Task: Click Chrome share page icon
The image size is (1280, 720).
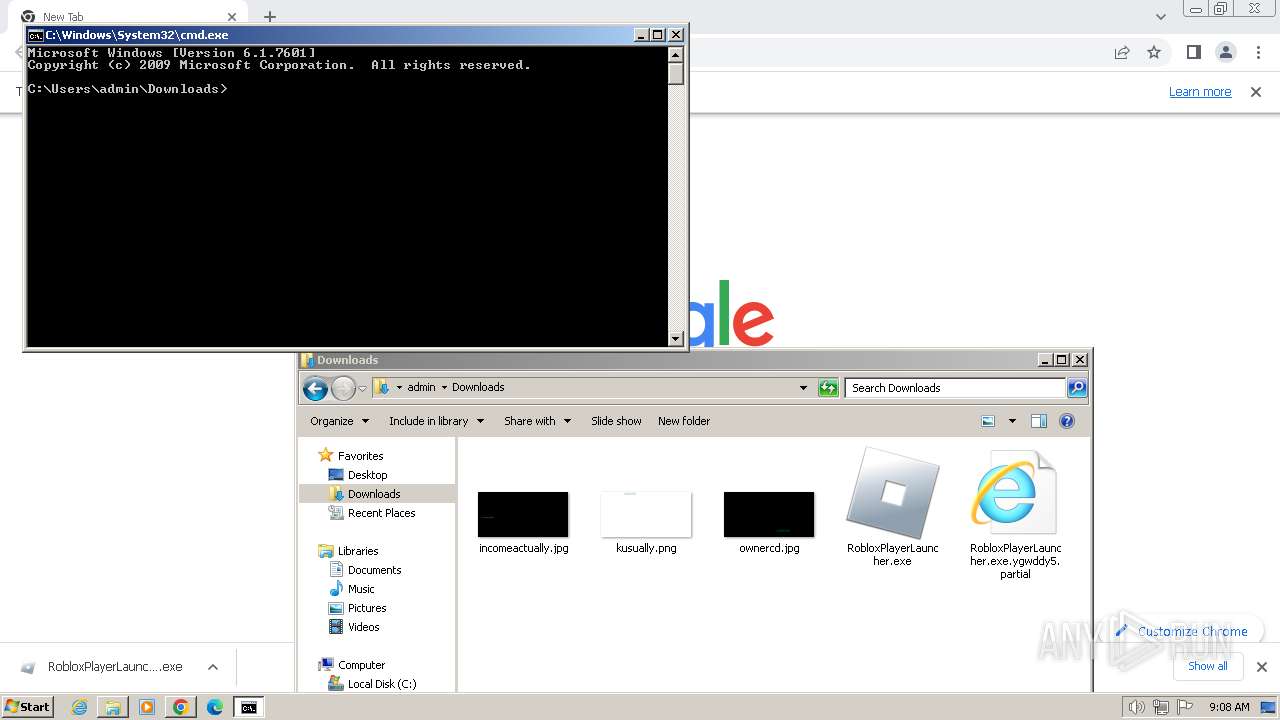Action: point(1122,52)
